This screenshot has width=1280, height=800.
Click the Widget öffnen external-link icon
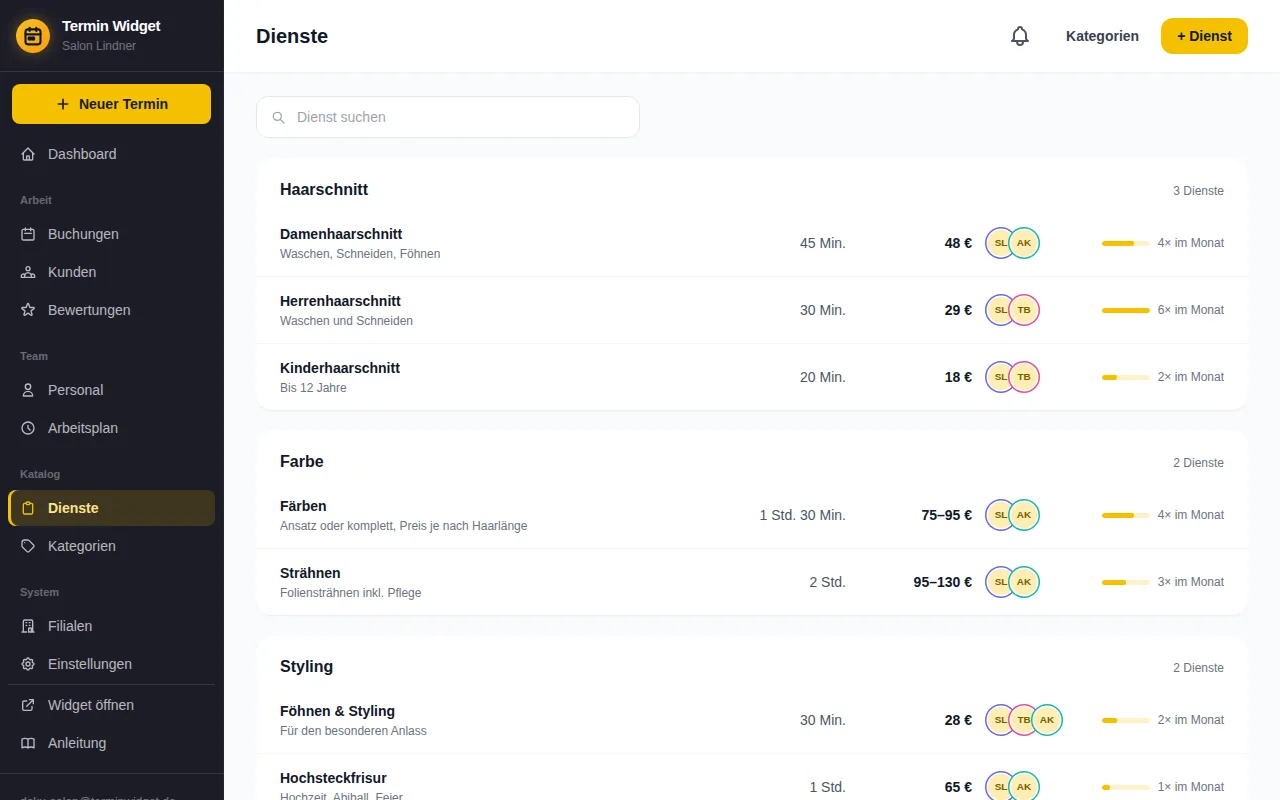click(28, 705)
